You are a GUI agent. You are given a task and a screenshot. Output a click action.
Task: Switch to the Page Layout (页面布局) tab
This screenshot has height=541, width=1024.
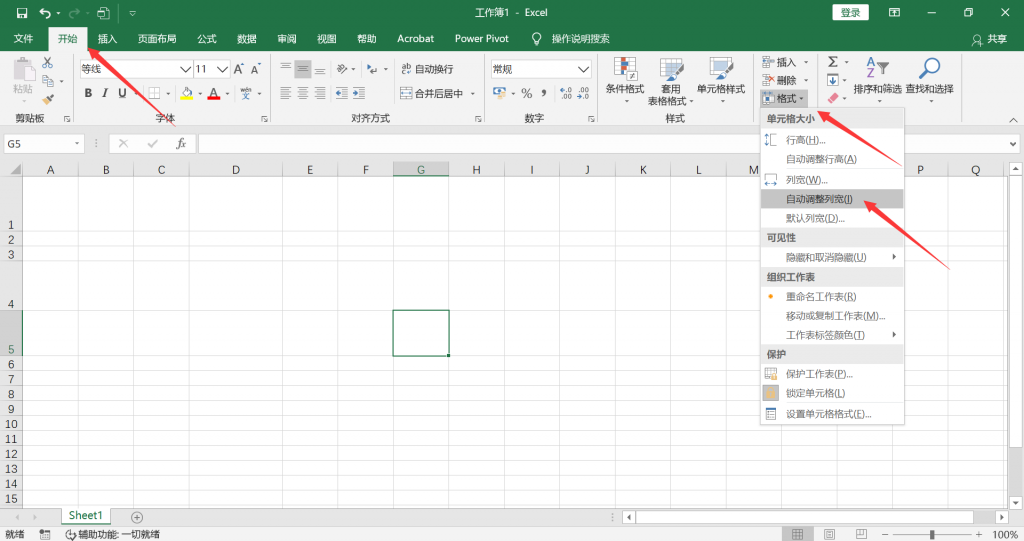[157, 39]
